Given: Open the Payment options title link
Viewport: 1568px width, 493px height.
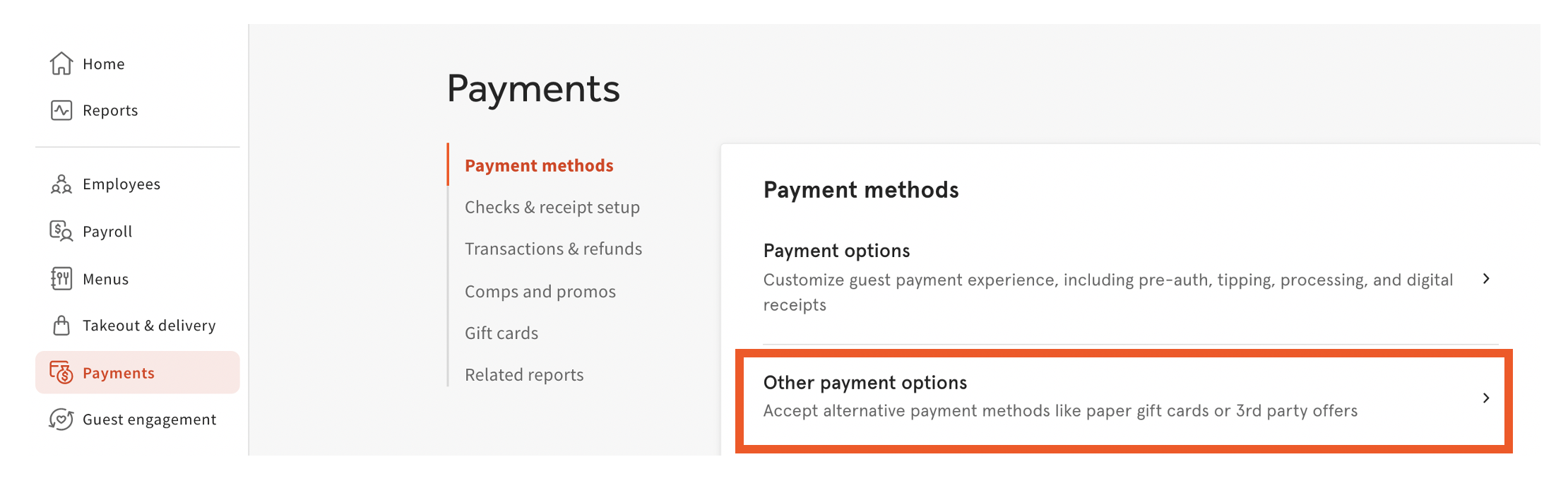Looking at the screenshot, I should coord(836,251).
